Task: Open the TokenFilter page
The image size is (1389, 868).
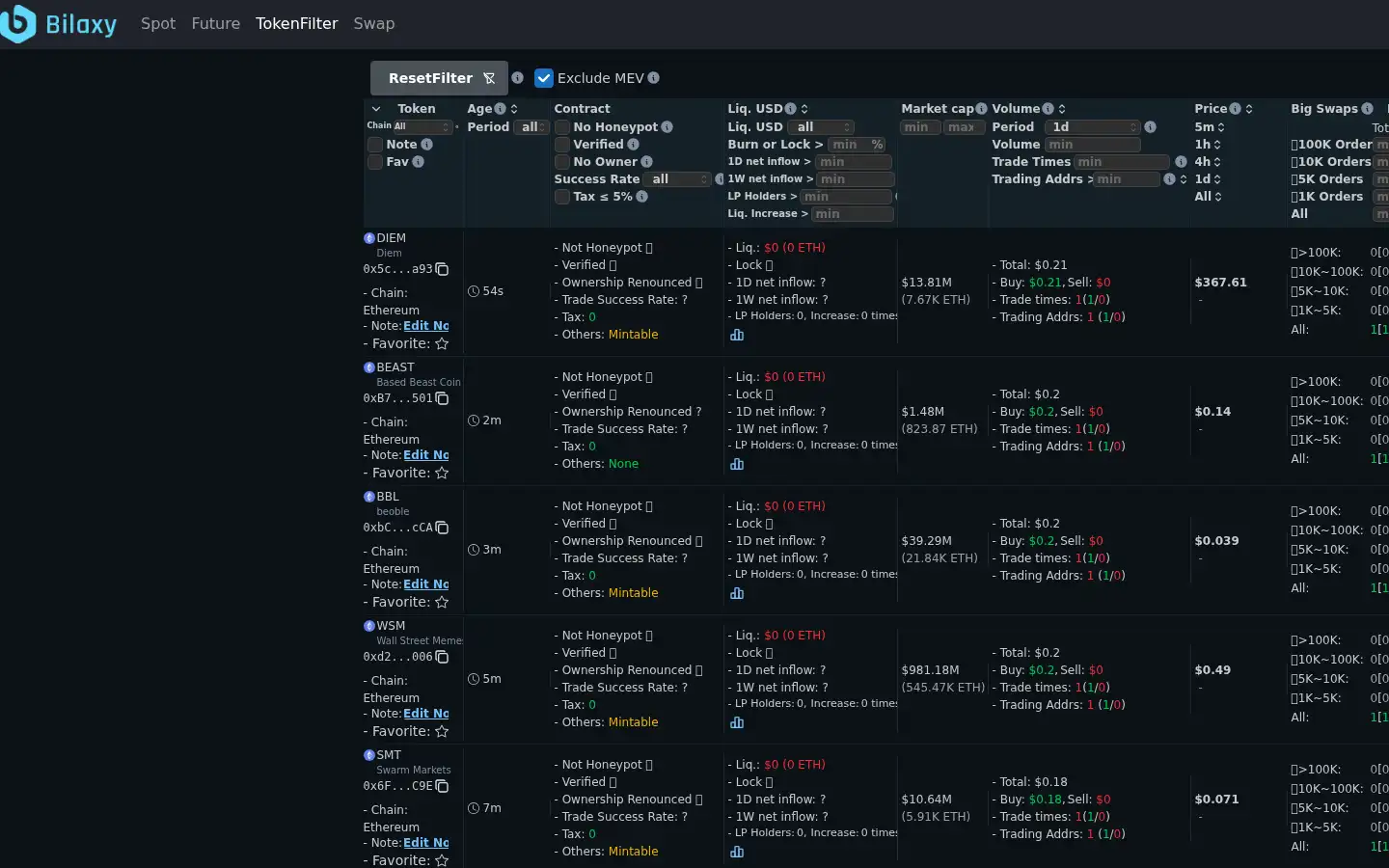Action: (x=297, y=23)
